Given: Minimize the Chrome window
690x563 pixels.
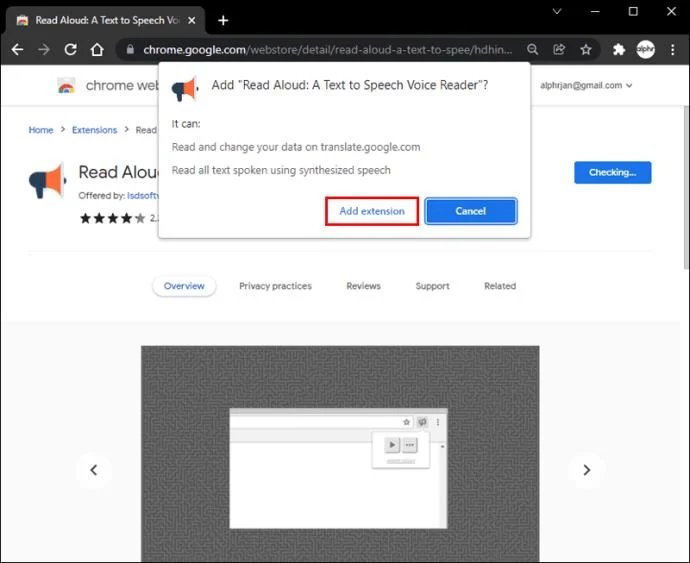Looking at the screenshot, I should coord(595,11).
